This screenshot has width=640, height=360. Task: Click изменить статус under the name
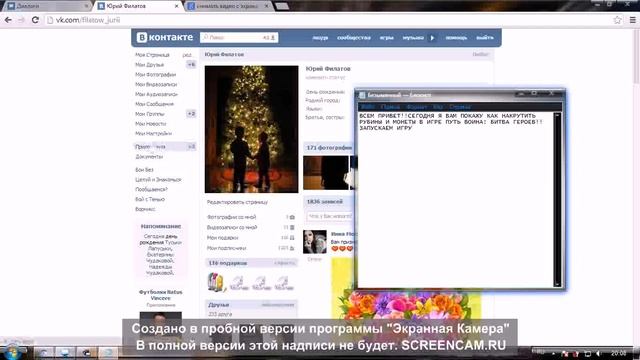click(x=325, y=78)
